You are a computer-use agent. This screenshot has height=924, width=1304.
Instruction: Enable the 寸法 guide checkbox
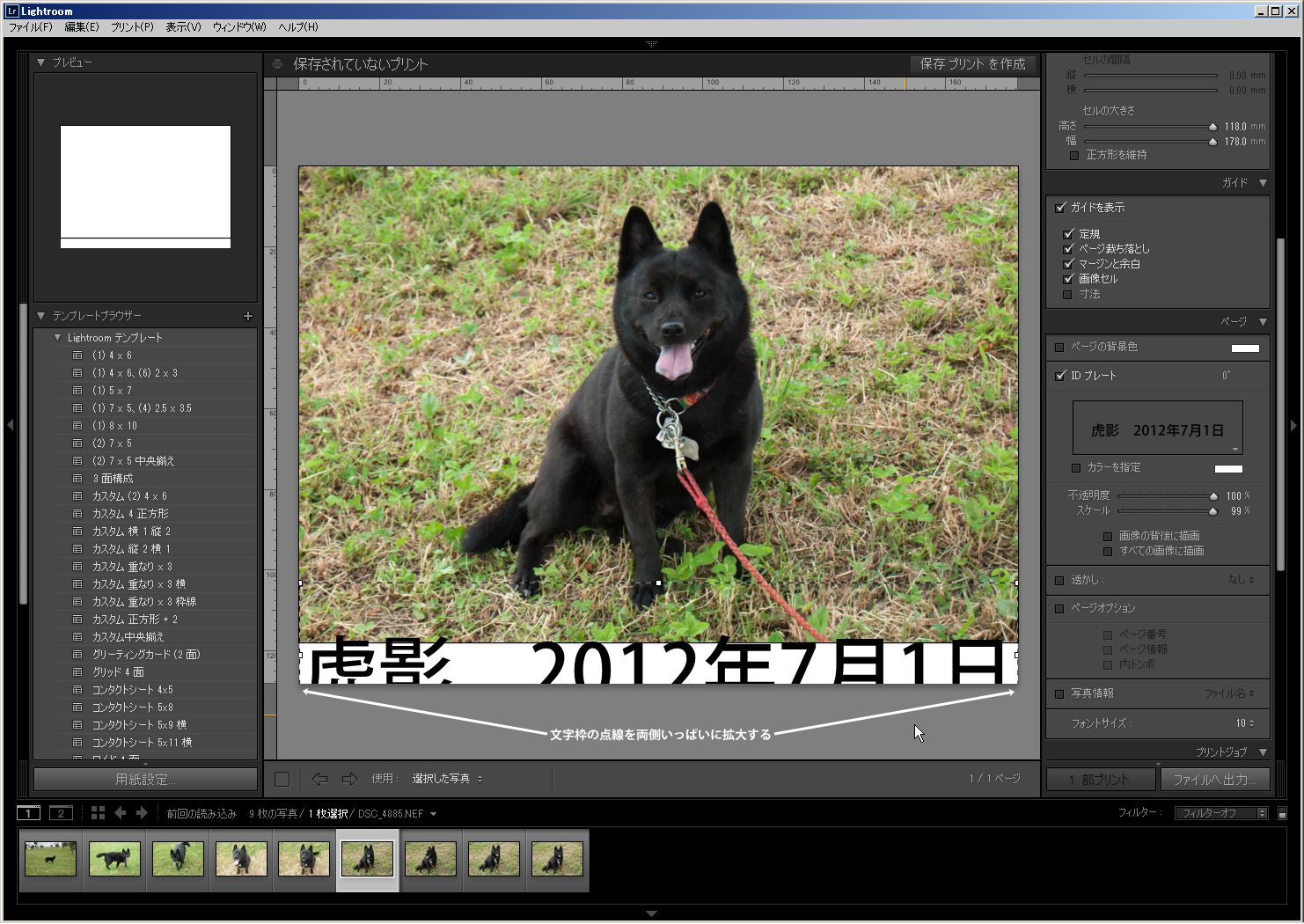pyautogui.click(x=1067, y=294)
